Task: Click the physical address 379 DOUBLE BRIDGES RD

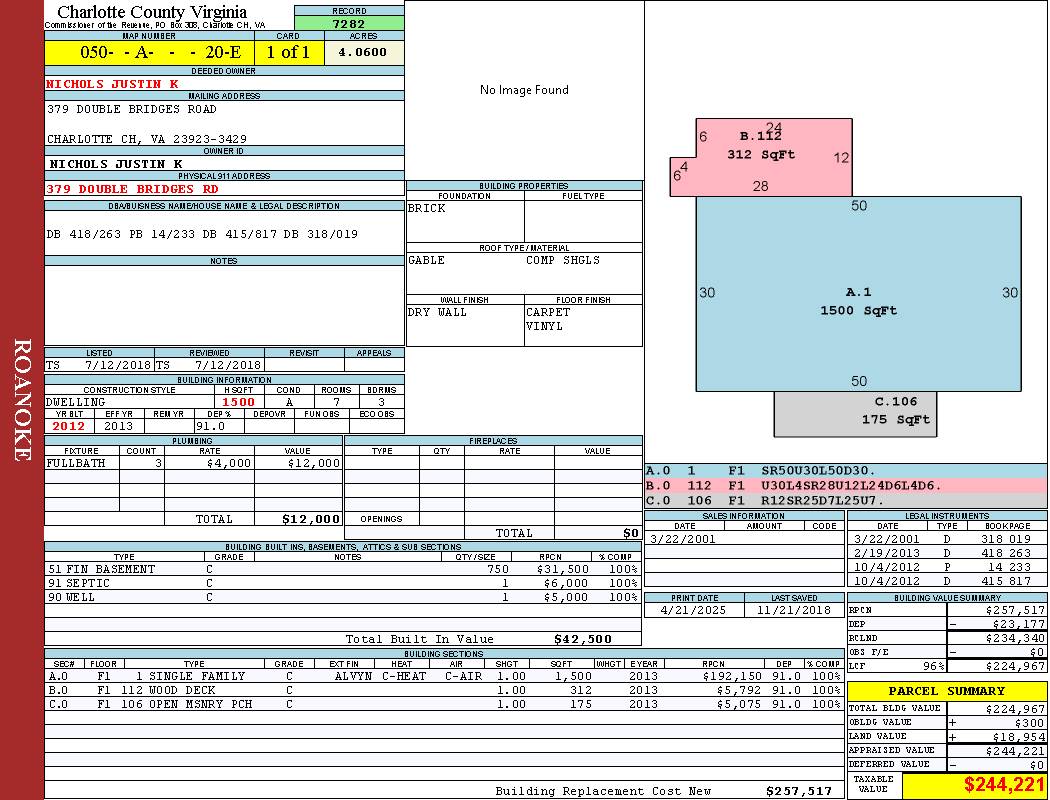Action: (132, 188)
